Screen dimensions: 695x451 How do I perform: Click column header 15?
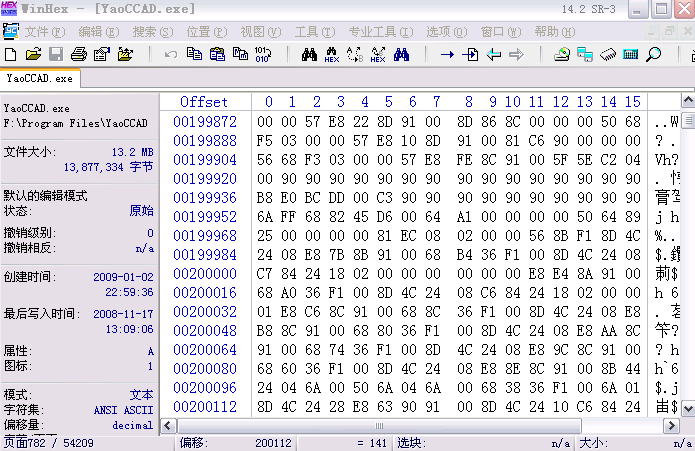tap(633, 102)
